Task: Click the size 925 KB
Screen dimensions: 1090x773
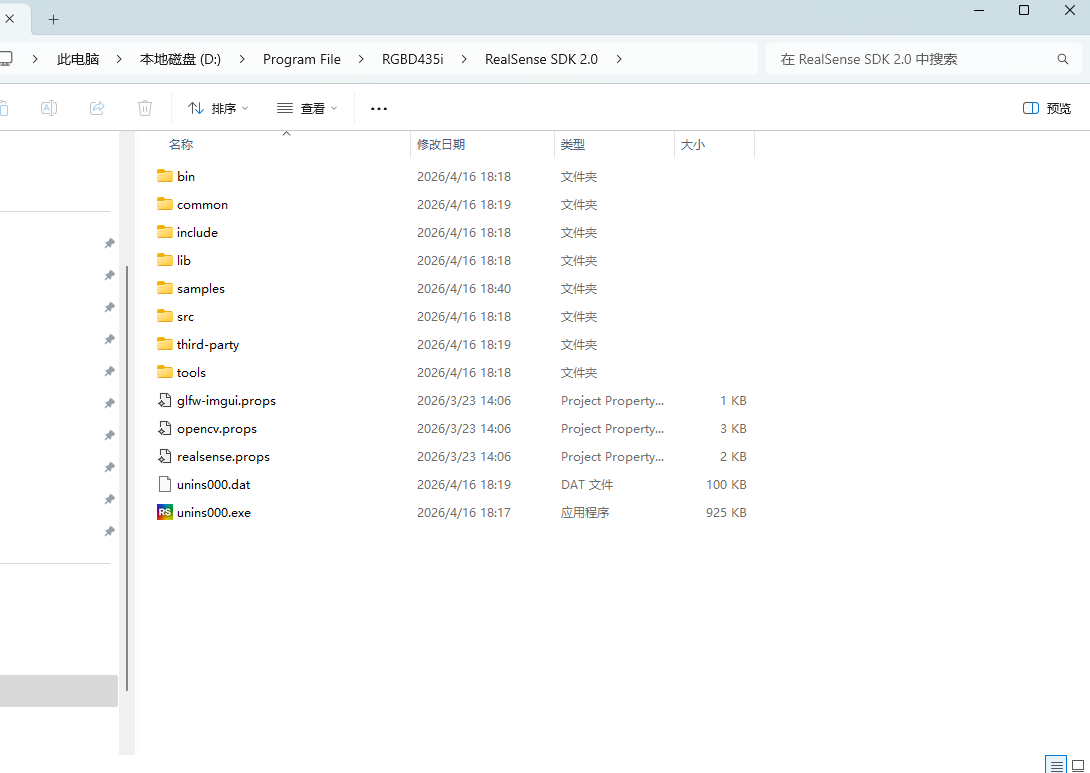Action: click(726, 512)
